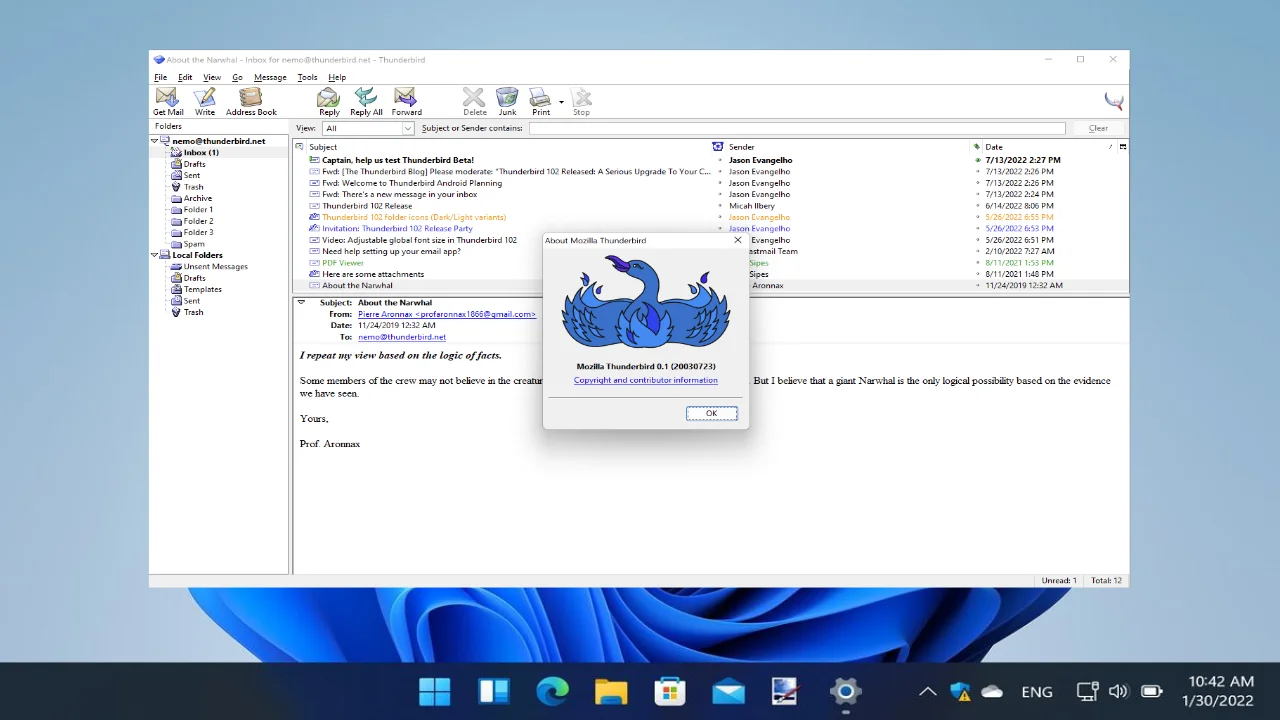Click the volume icon in system tray
The width and height of the screenshot is (1280, 720).
point(1118,691)
